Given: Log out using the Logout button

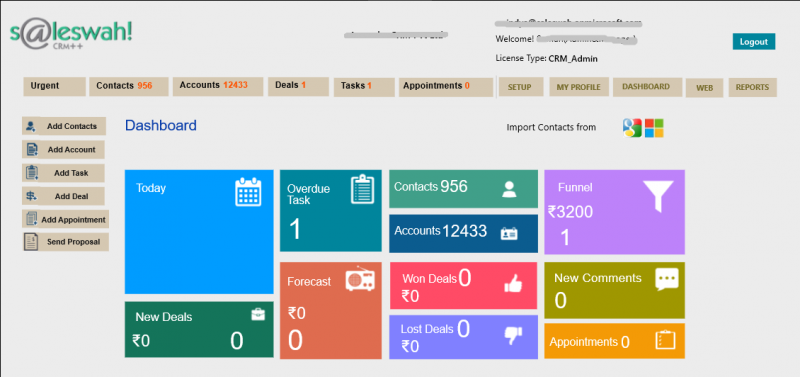Looking at the screenshot, I should [x=754, y=42].
